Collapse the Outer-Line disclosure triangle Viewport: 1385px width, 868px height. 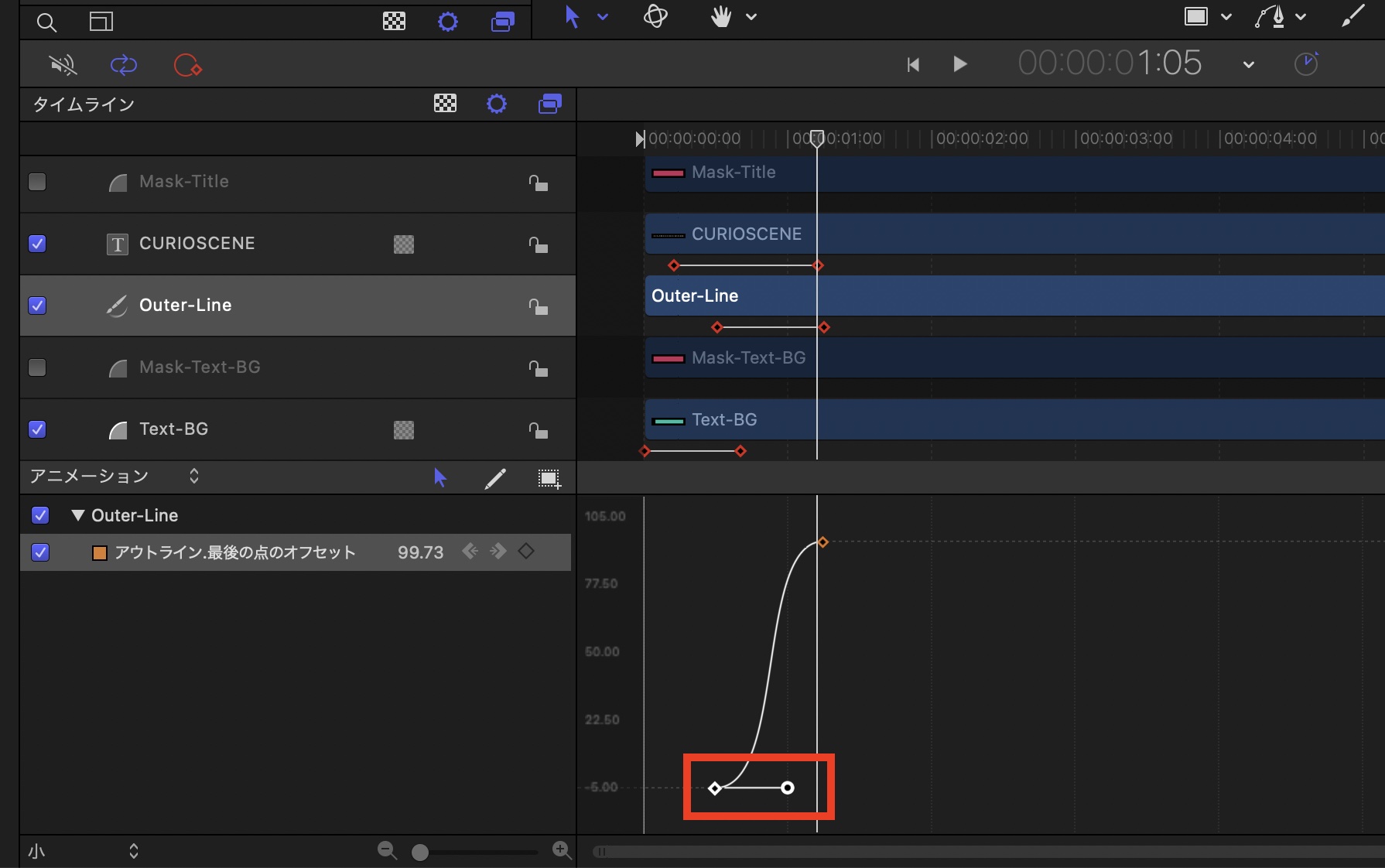77,515
